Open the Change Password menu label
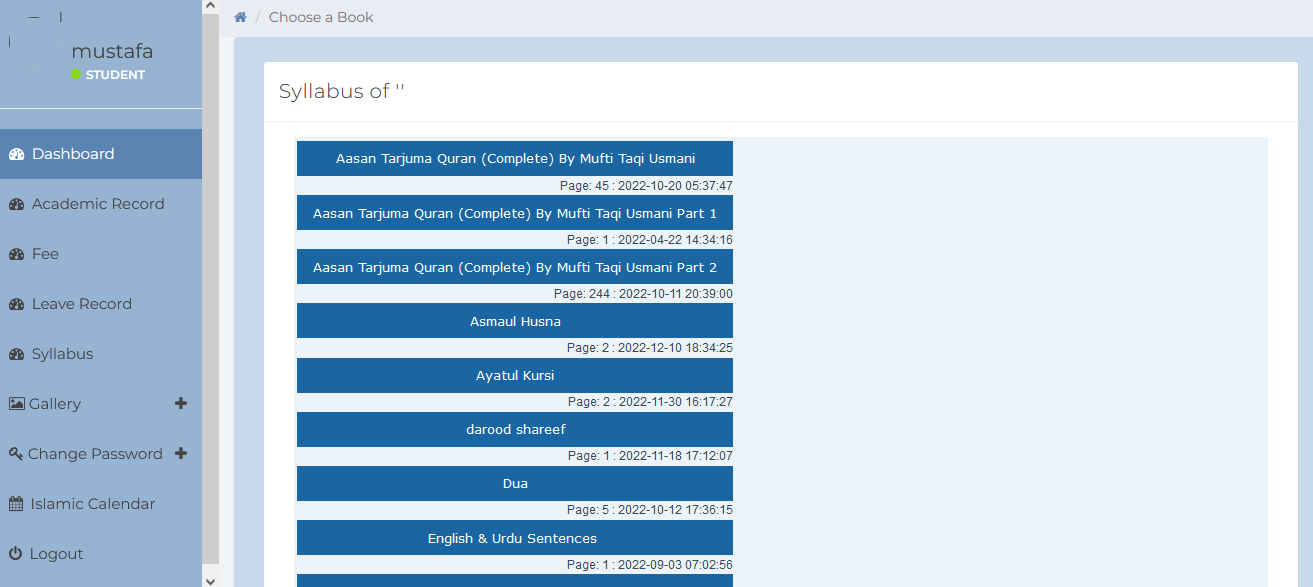The height and width of the screenshot is (587, 1313). [x=95, y=454]
